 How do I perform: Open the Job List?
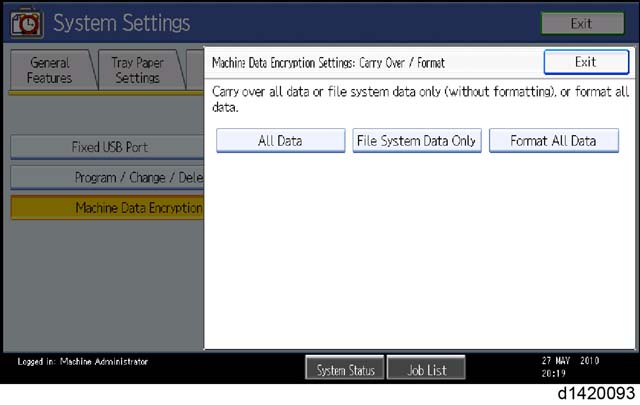click(x=426, y=369)
